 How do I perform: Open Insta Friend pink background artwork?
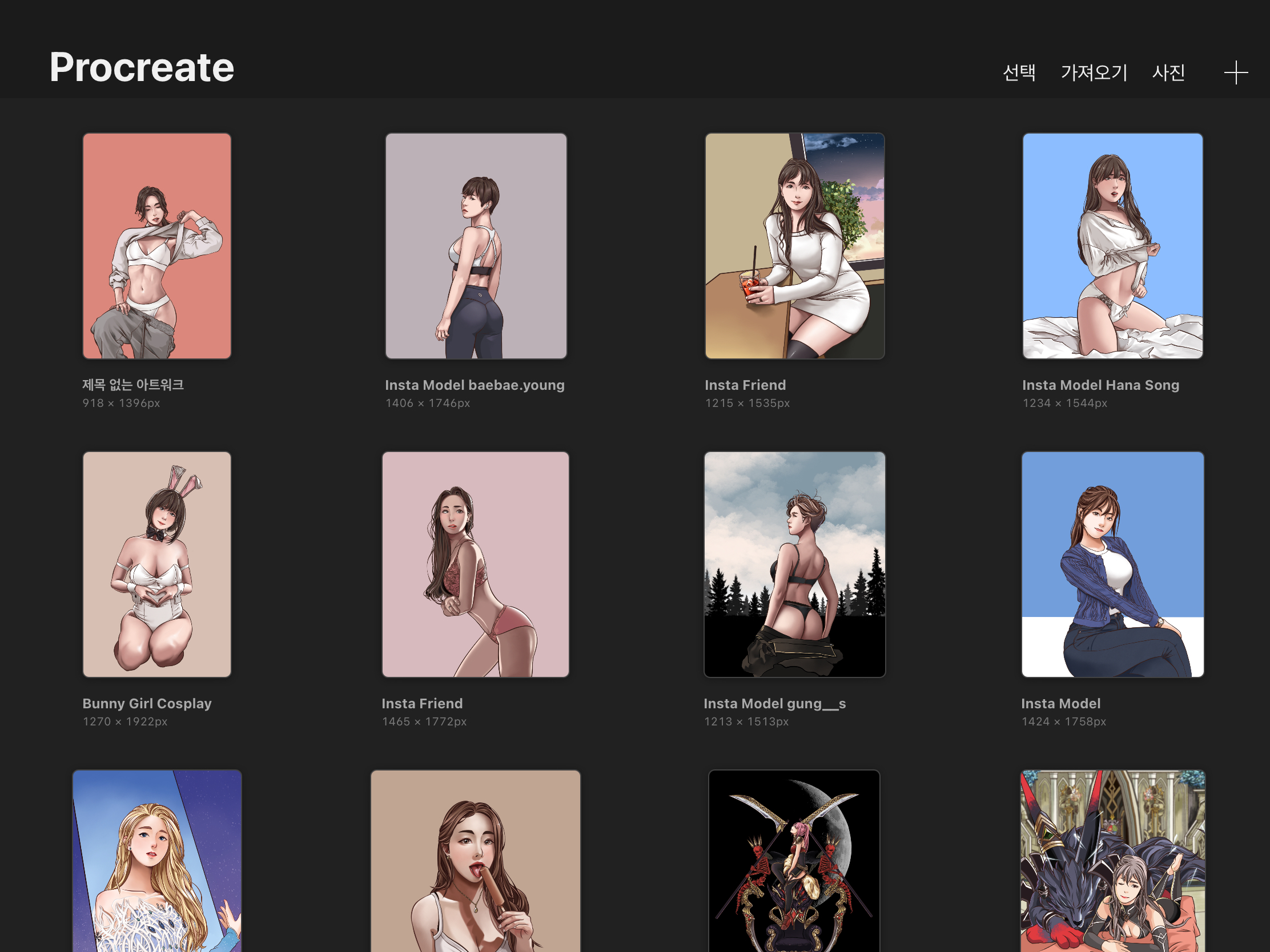(x=475, y=564)
